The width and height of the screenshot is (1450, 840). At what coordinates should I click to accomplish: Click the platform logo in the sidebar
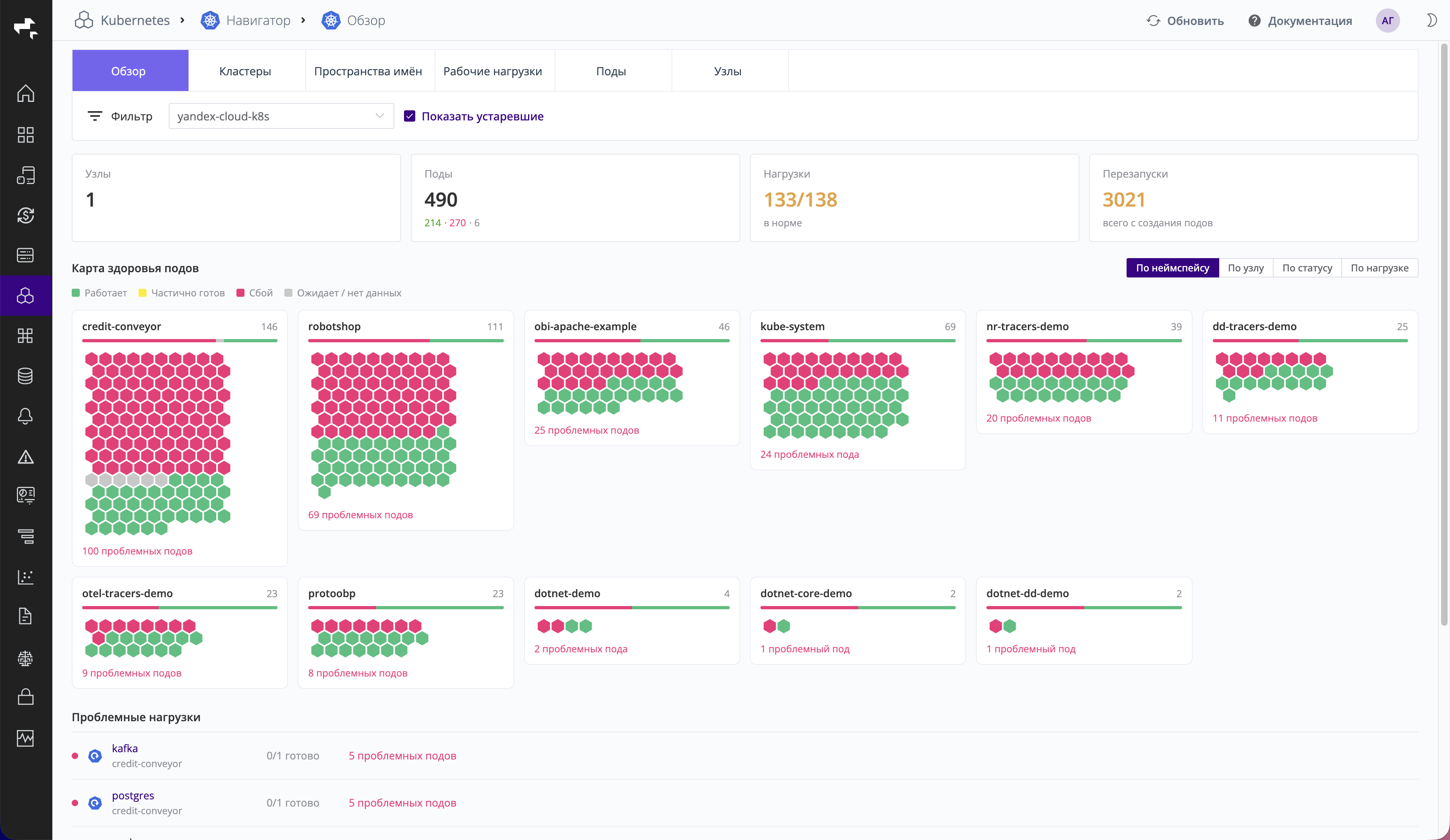pyautogui.click(x=25, y=28)
